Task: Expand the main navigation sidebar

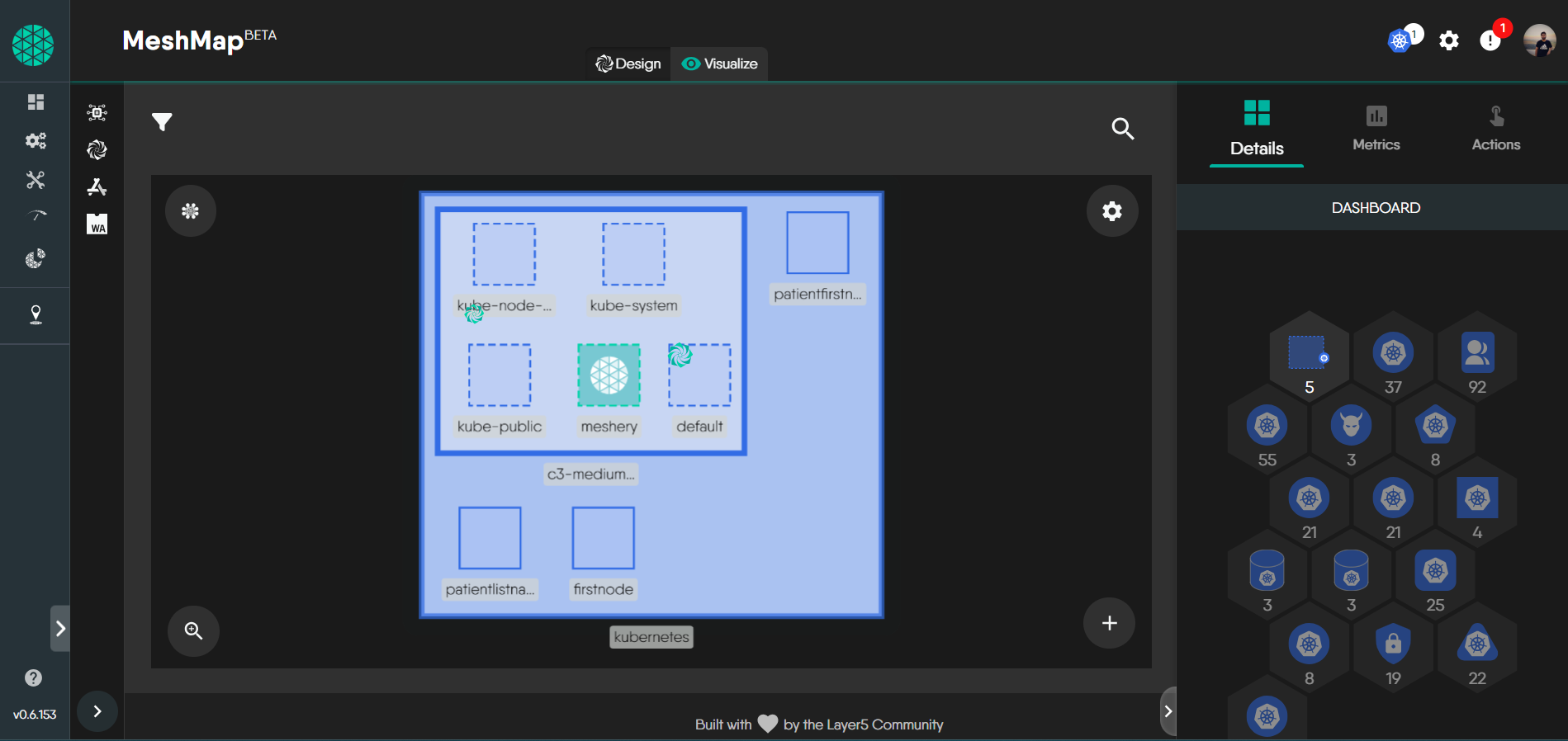Action: tap(60, 629)
